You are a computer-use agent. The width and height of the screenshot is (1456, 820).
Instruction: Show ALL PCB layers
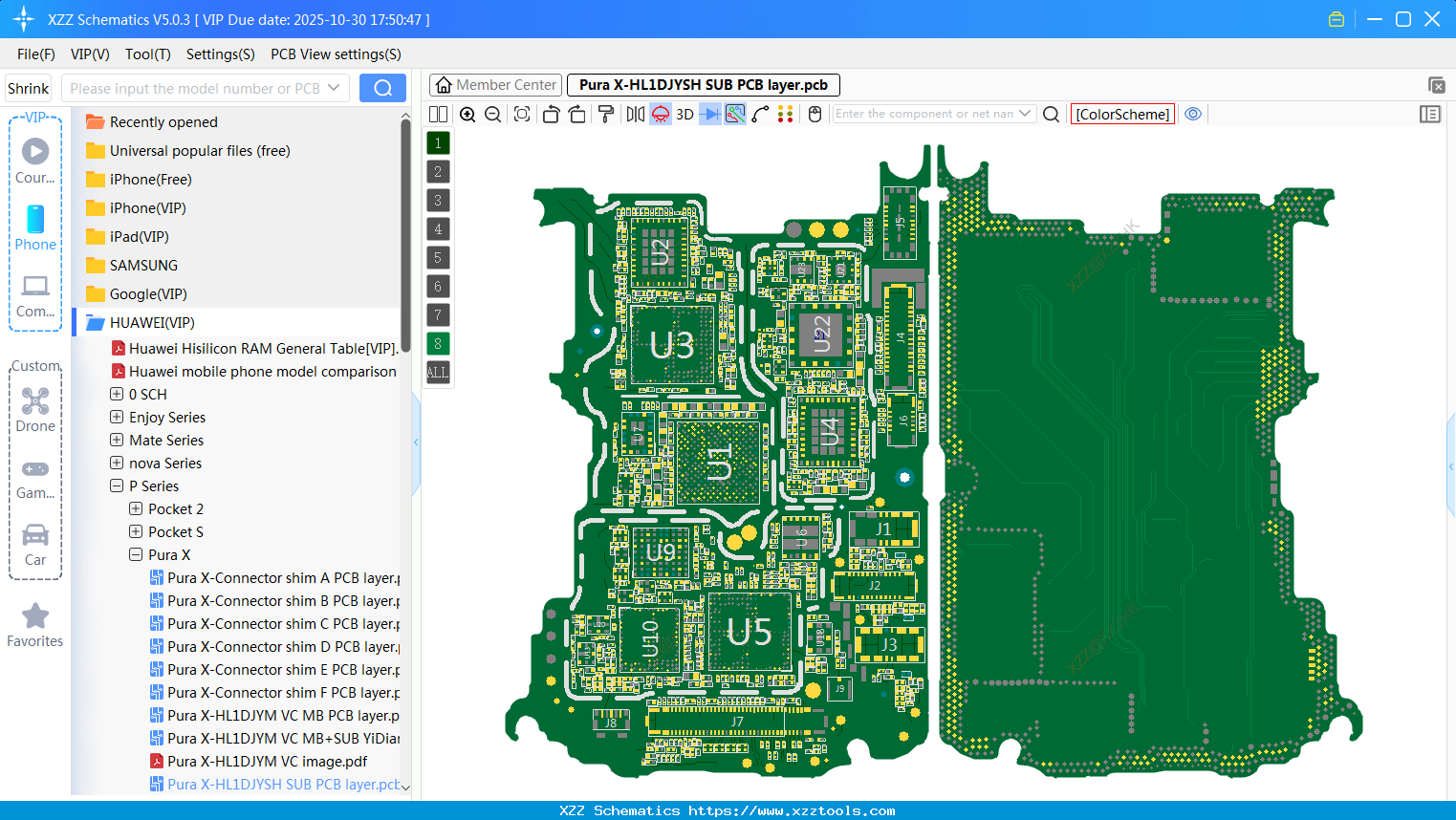(438, 373)
